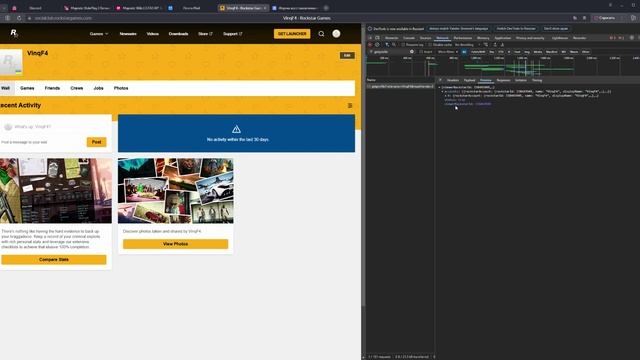This screenshot has height=360, width=640.
Task: Open the Photos profile tab
Action: coord(121,88)
